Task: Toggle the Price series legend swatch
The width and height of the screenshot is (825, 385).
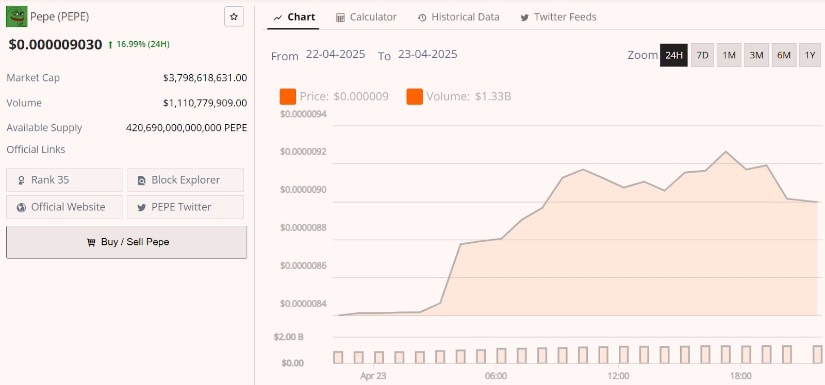Action: [x=288, y=97]
